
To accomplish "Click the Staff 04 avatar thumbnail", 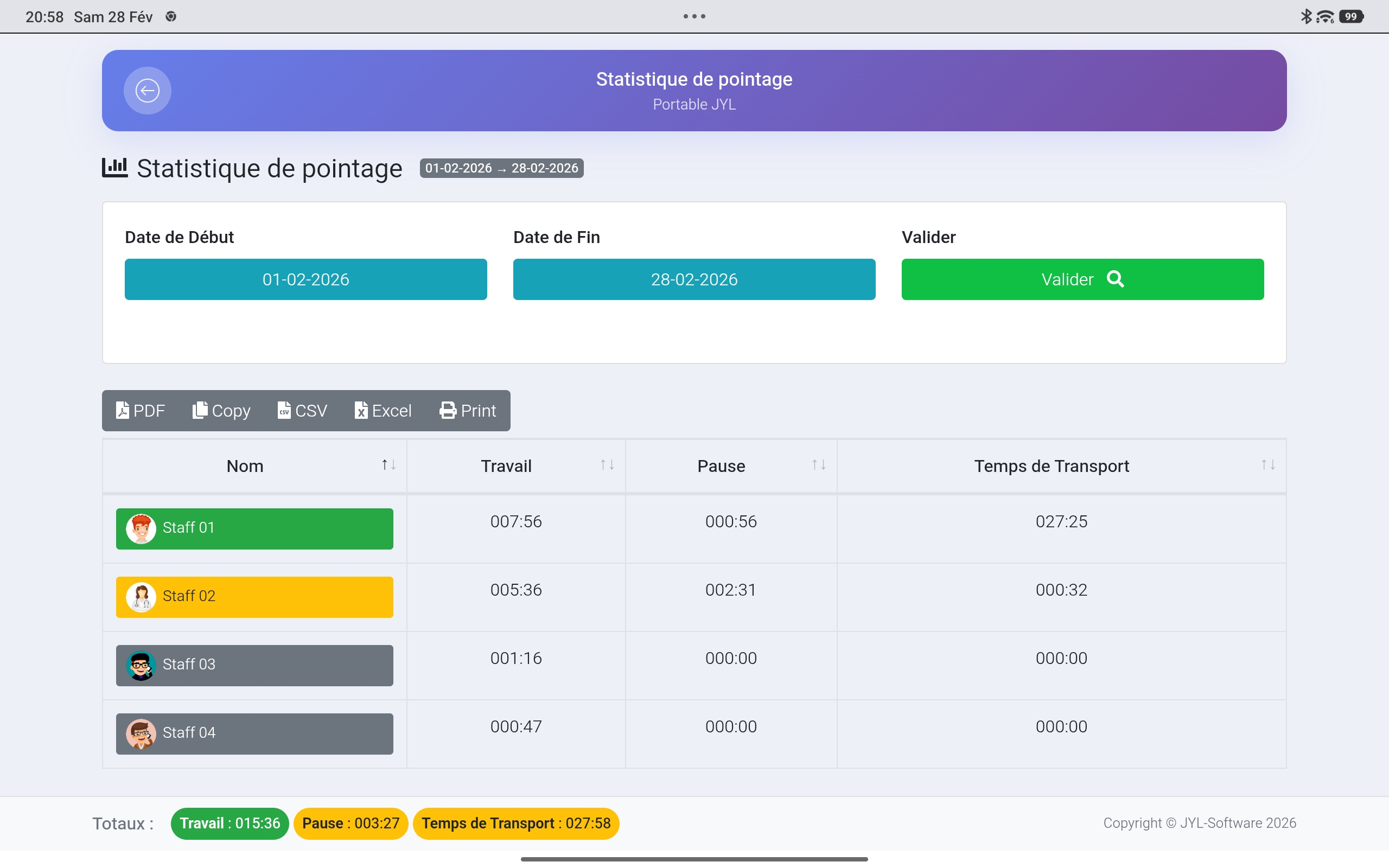I will click(x=141, y=733).
